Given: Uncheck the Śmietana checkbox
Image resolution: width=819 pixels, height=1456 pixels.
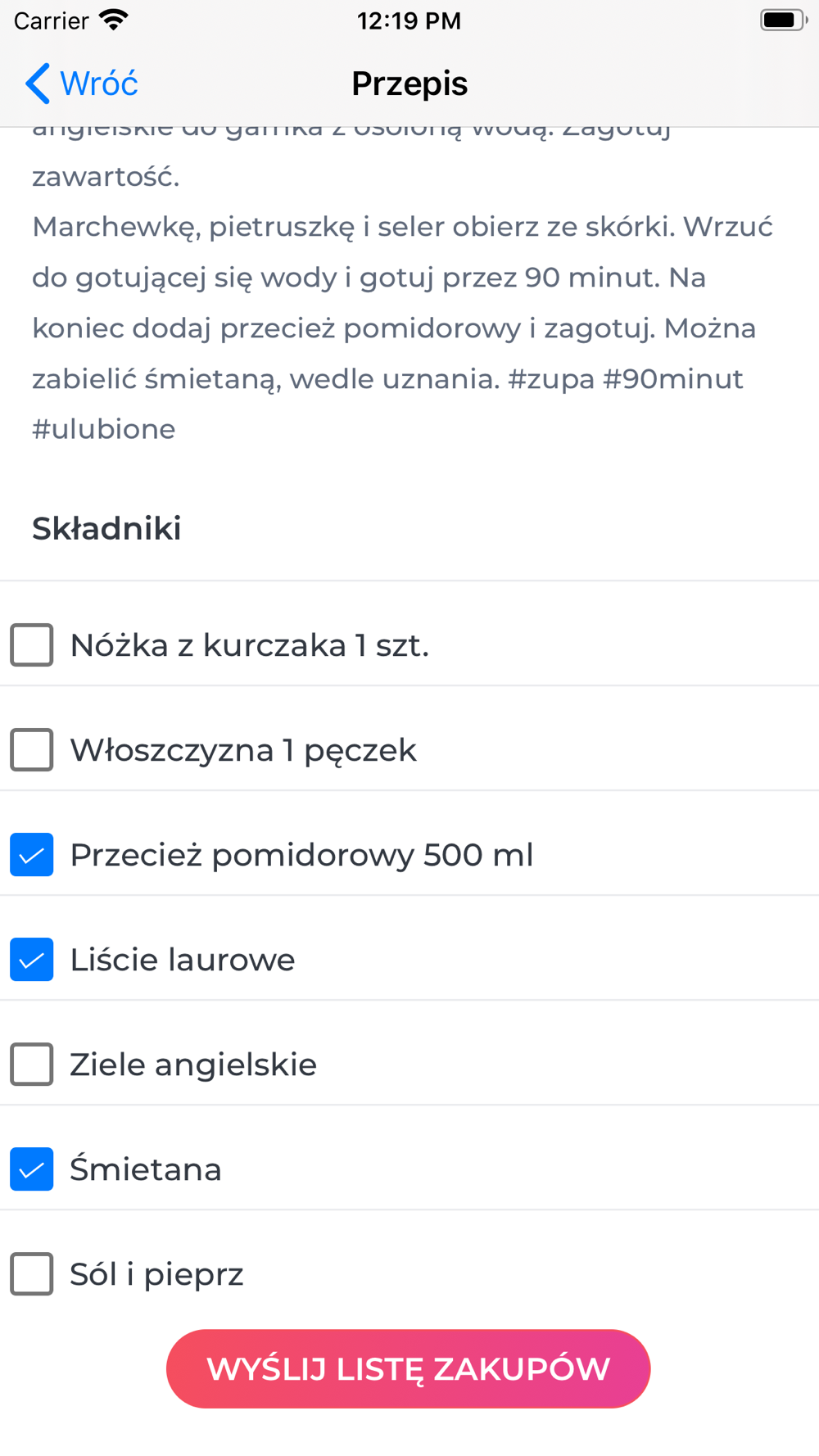Looking at the screenshot, I should click(x=32, y=1169).
